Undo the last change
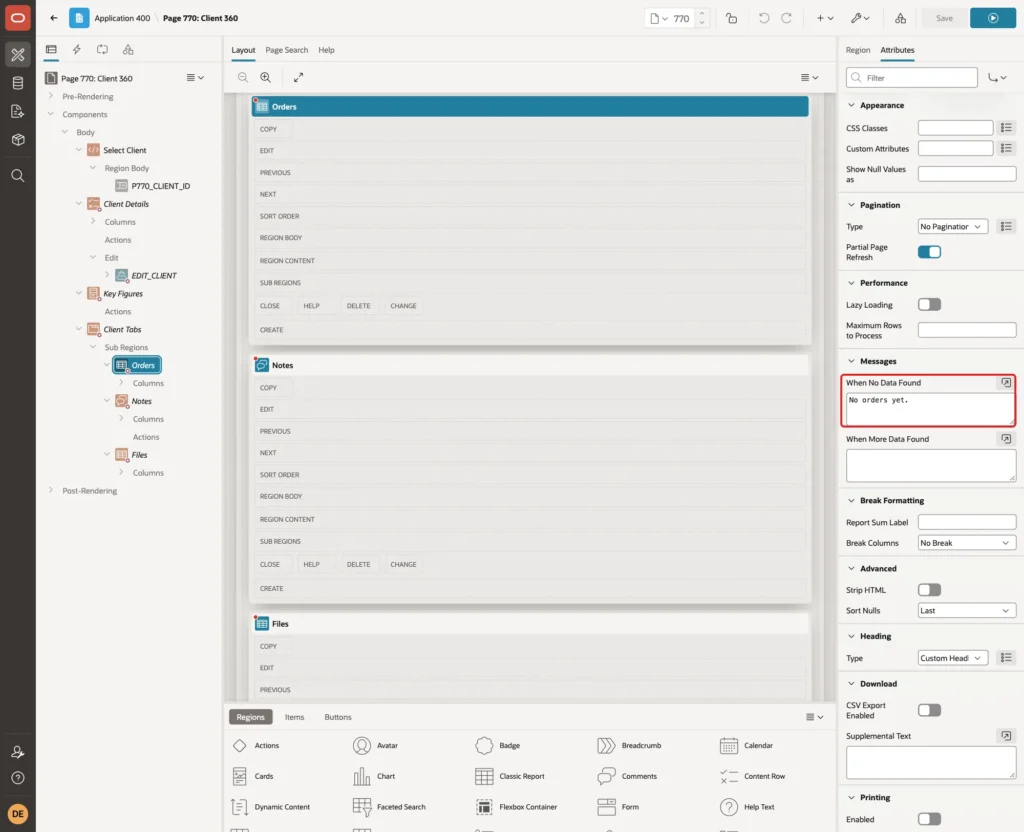The width and height of the screenshot is (1024, 832). (763, 18)
